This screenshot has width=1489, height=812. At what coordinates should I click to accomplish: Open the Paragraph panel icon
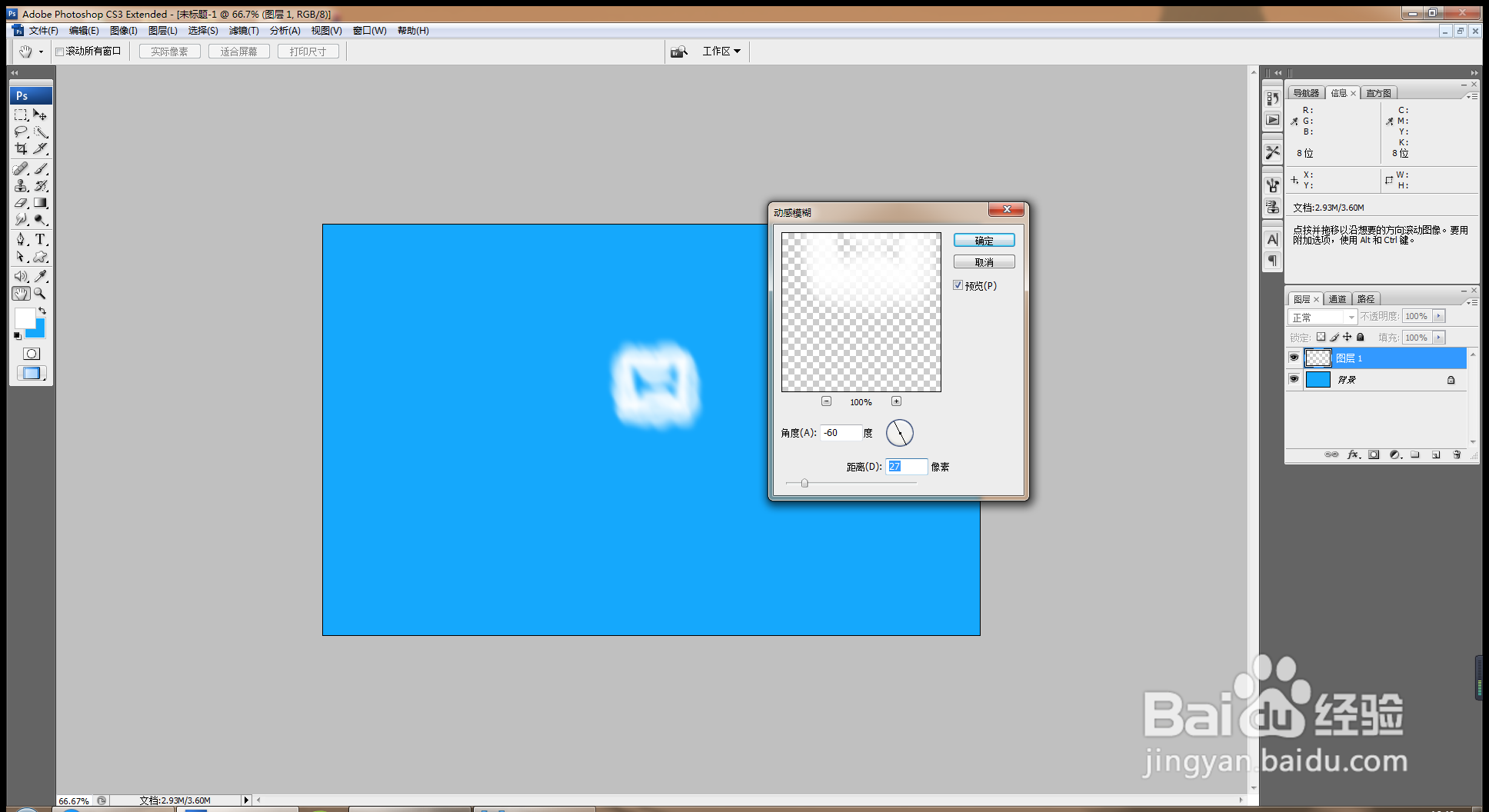1273,261
